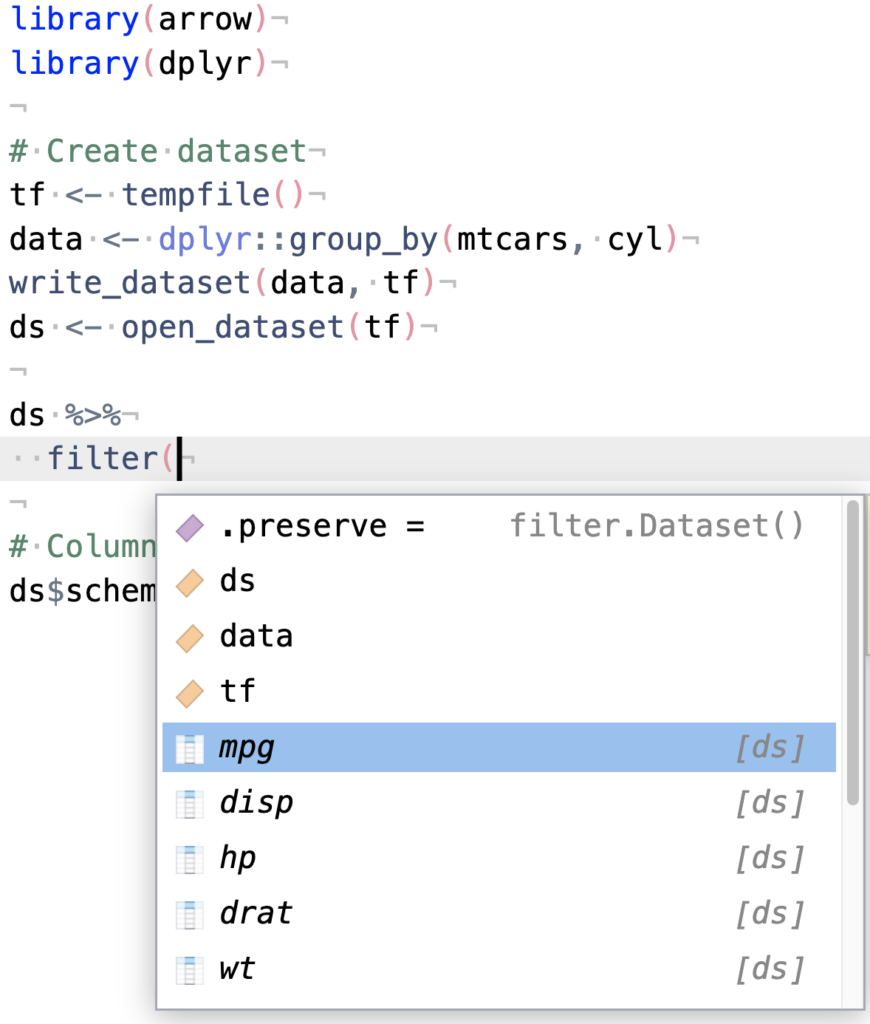The height and width of the screenshot is (1024, 870).
Task: Click the write_dataset function call
Action: pyautogui.click(x=110, y=282)
